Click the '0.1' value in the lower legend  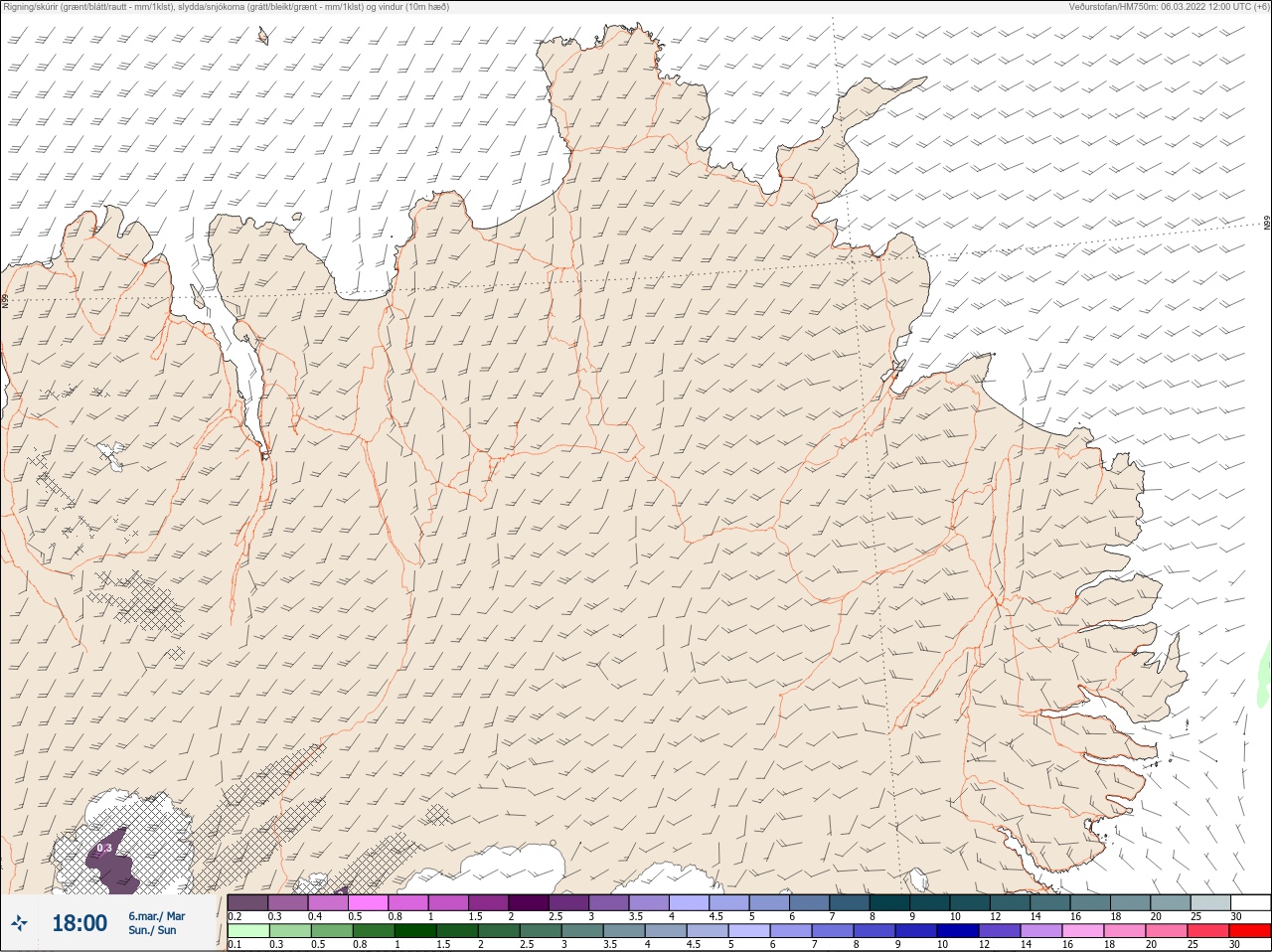pyautogui.click(x=235, y=945)
